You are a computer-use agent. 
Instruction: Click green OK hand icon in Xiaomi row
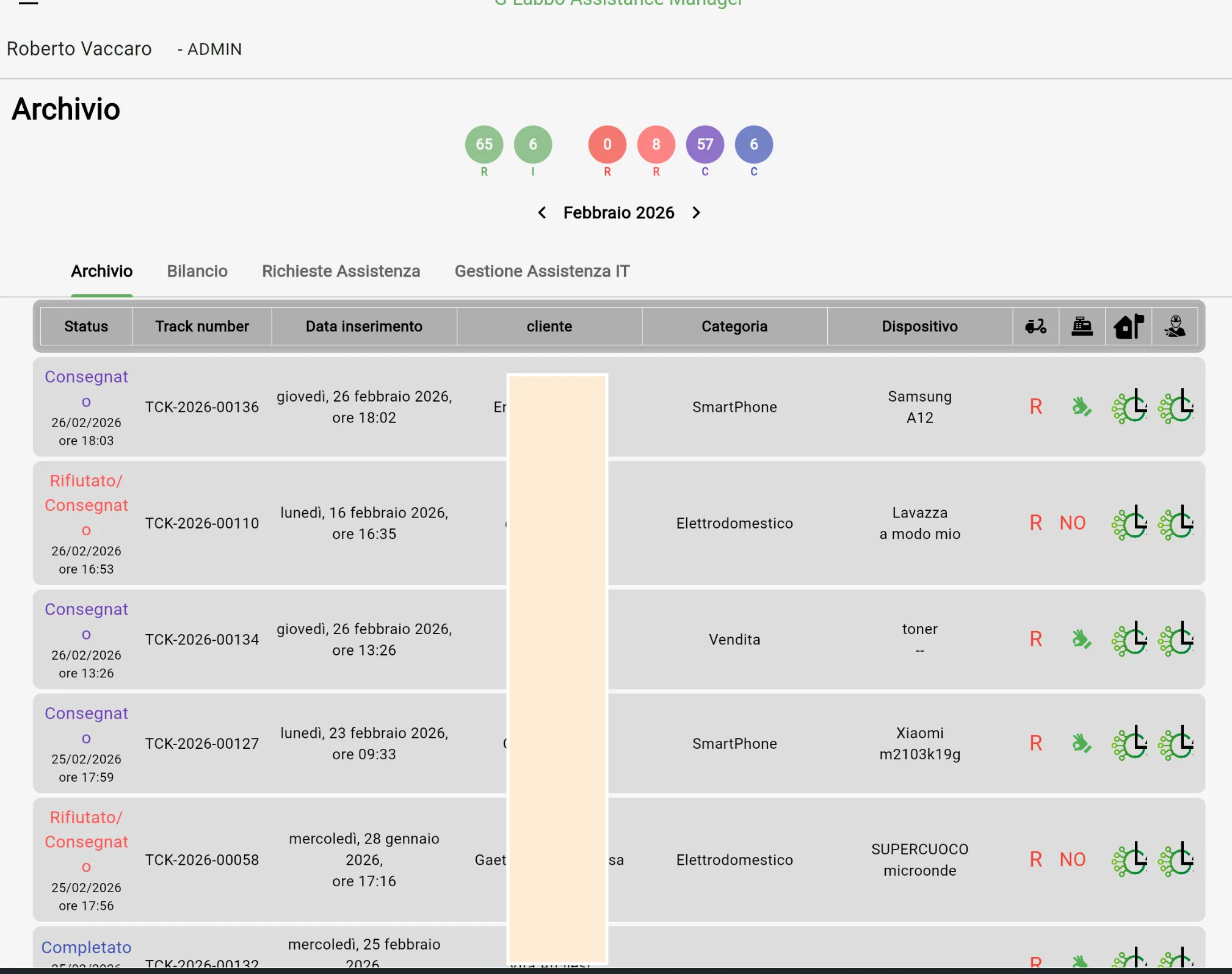(x=1081, y=743)
